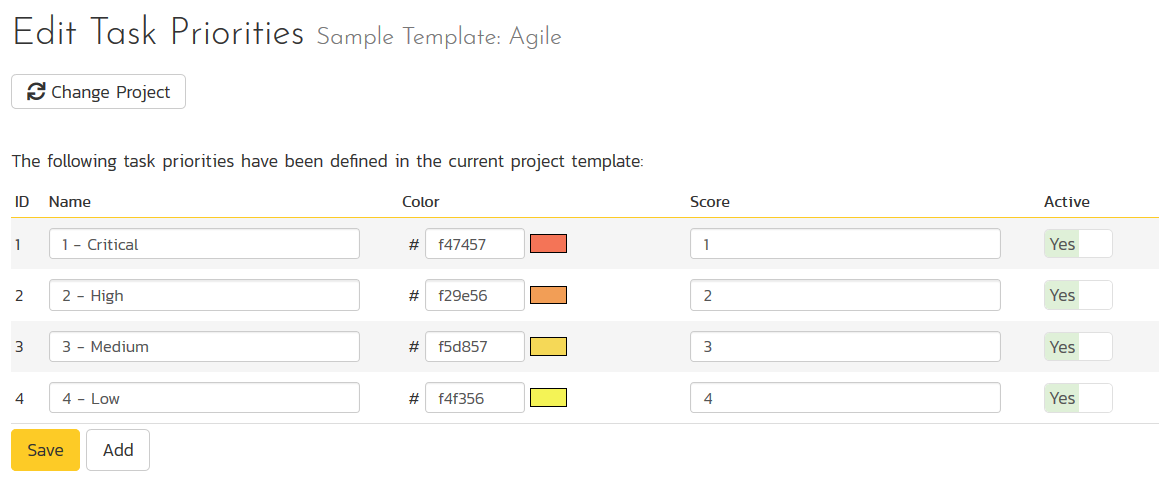
Task: Switch off Active for Low priority
Action: pyautogui.click(x=1078, y=398)
